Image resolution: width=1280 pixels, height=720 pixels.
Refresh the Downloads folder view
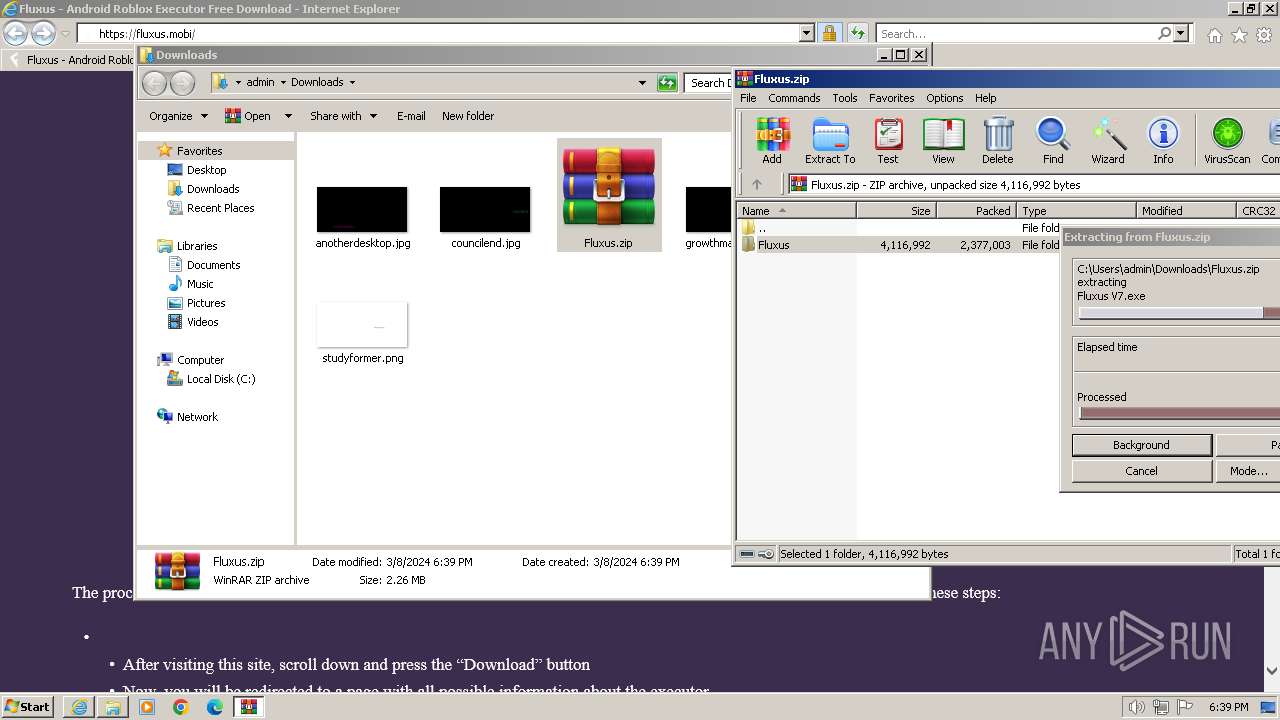pyautogui.click(x=667, y=83)
